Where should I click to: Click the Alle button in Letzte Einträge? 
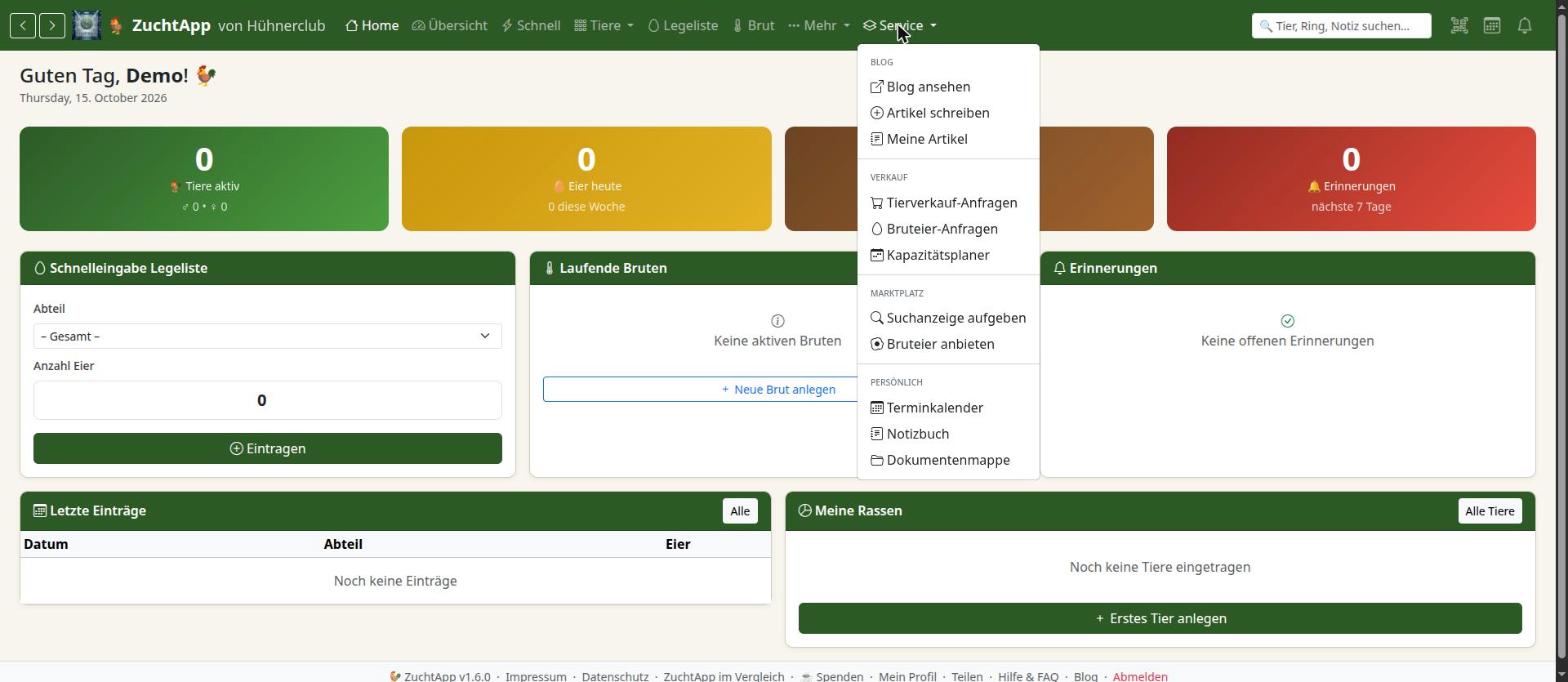click(x=740, y=511)
